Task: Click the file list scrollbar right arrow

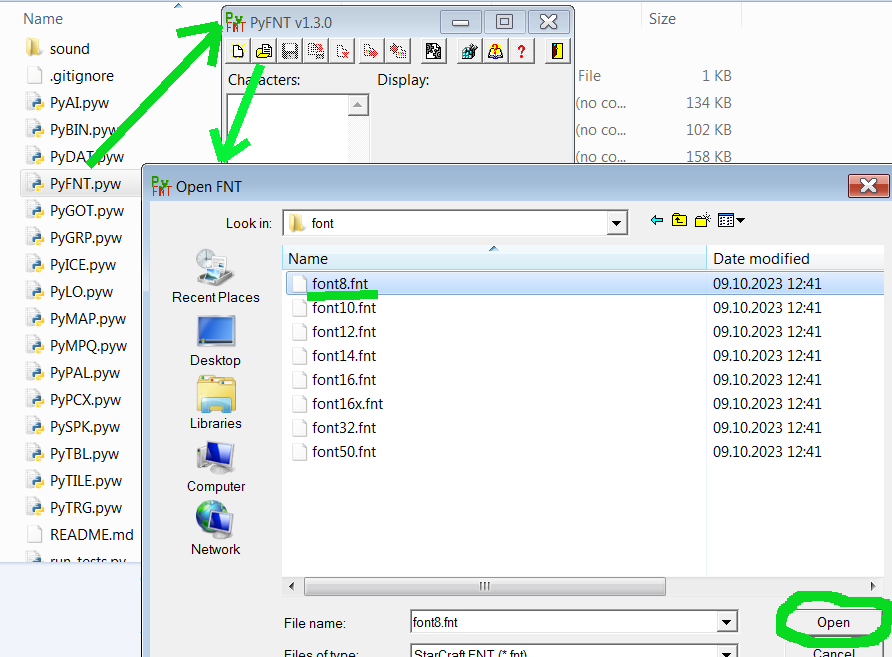Action: coord(873,586)
